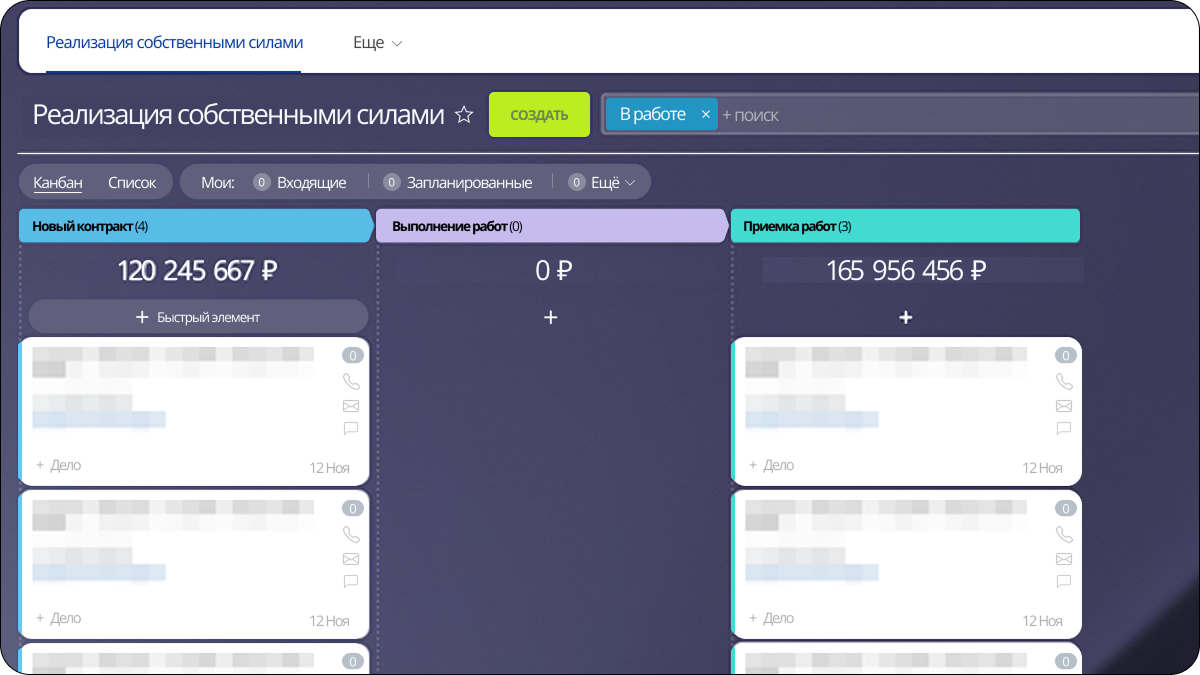Click + Дело on the first Новый контракт card
Image resolution: width=1200 pixels, height=675 pixels.
58,465
